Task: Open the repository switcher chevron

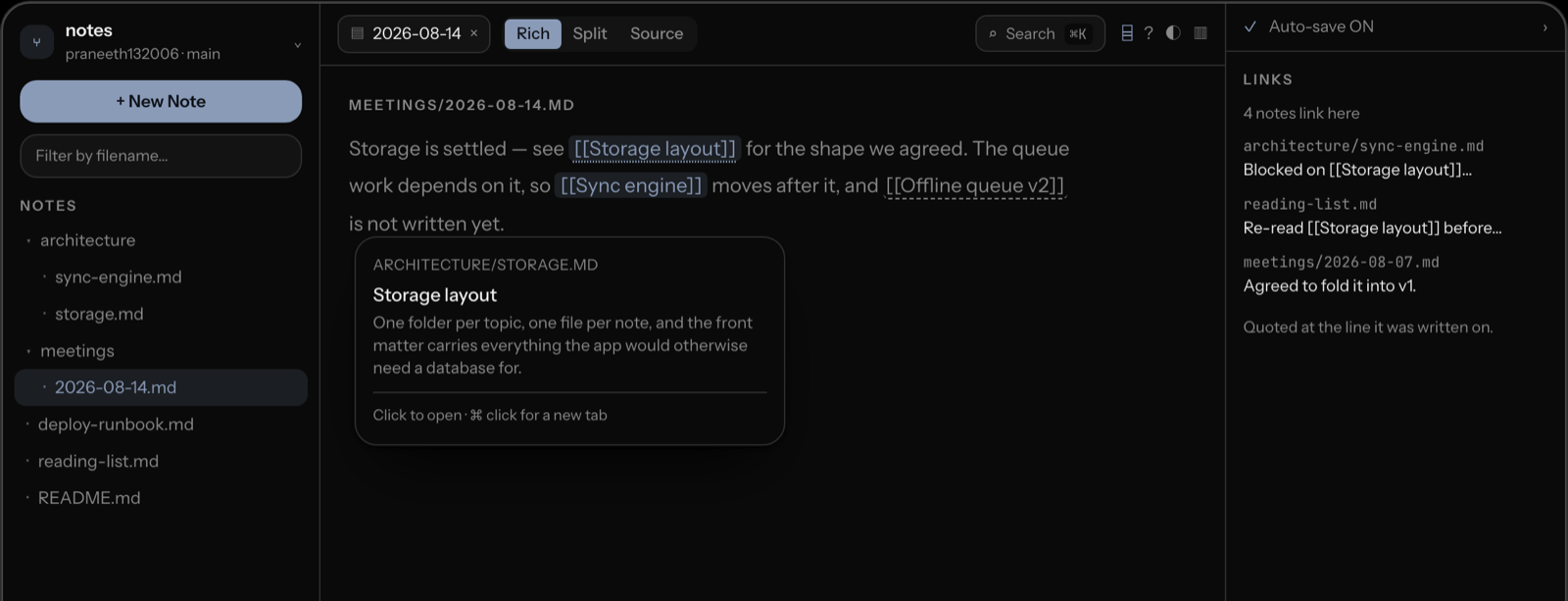Action: click(297, 44)
